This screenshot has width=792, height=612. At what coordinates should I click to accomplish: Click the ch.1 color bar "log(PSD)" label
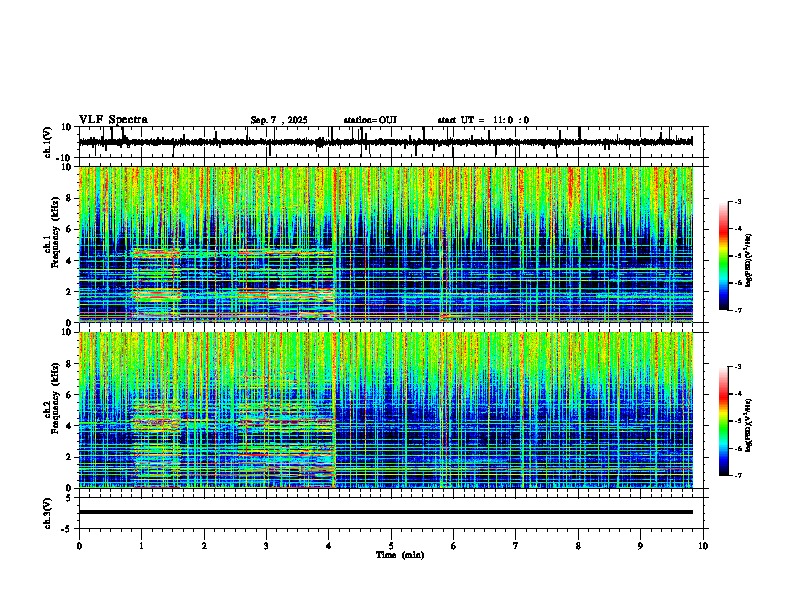[748, 260]
